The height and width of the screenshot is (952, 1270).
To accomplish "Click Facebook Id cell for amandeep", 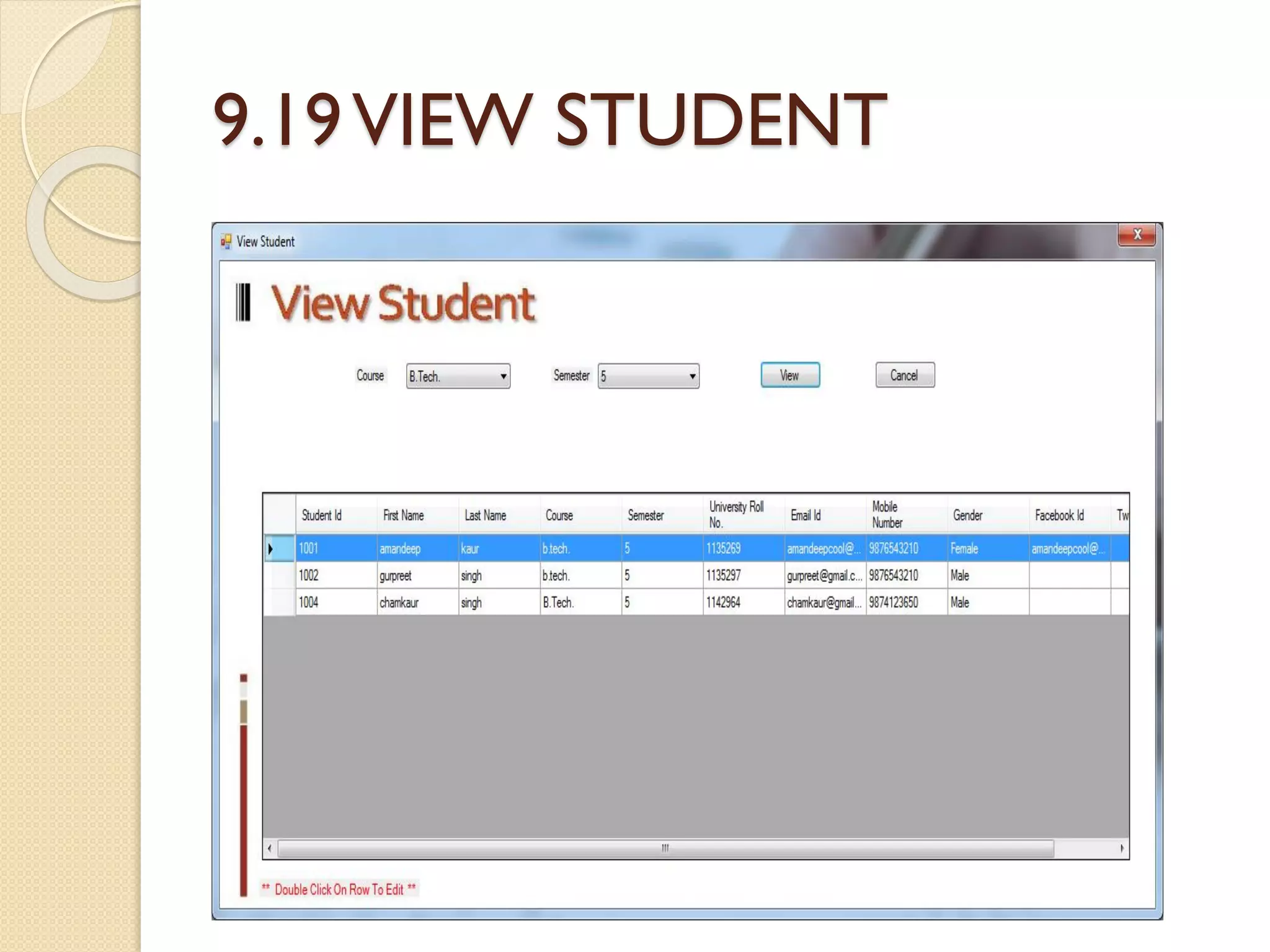I will [1070, 549].
